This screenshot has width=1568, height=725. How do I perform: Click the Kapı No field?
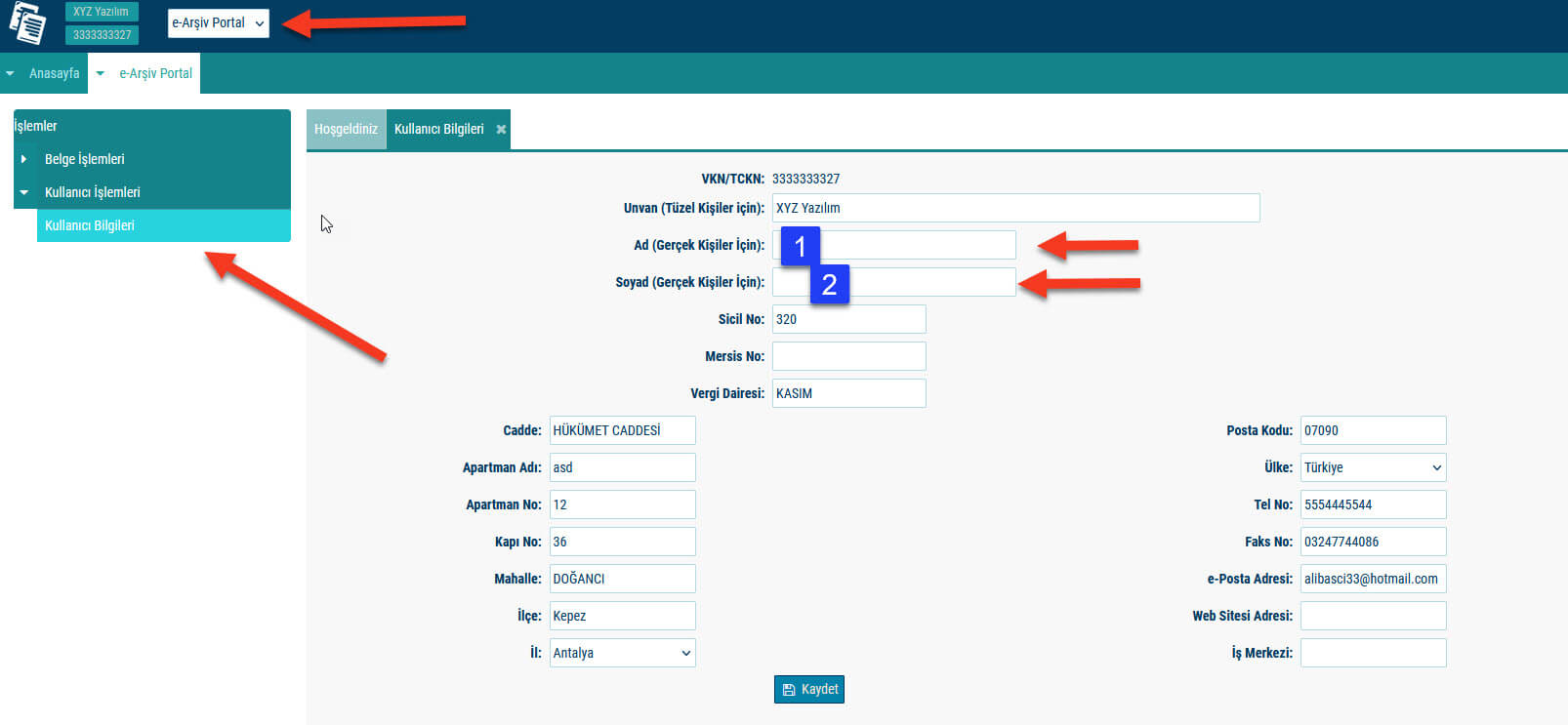point(622,542)
